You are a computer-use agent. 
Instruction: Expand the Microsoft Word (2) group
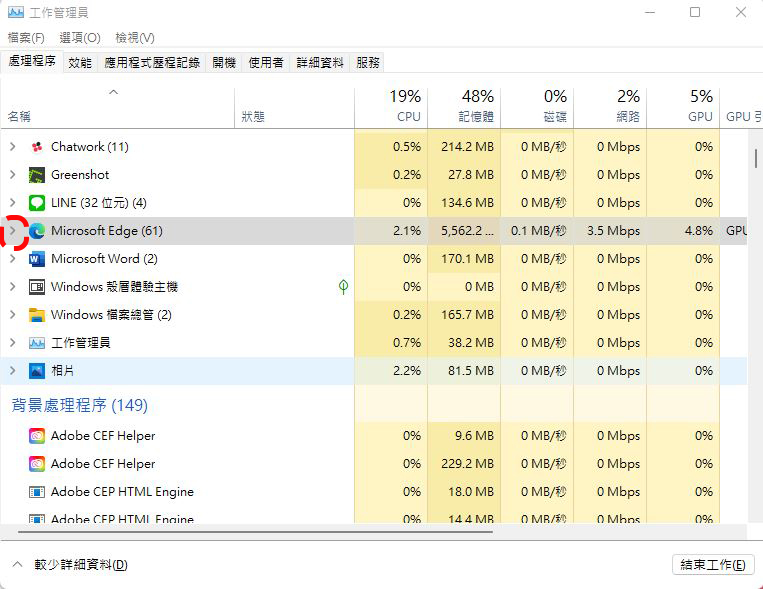(13, 259)
